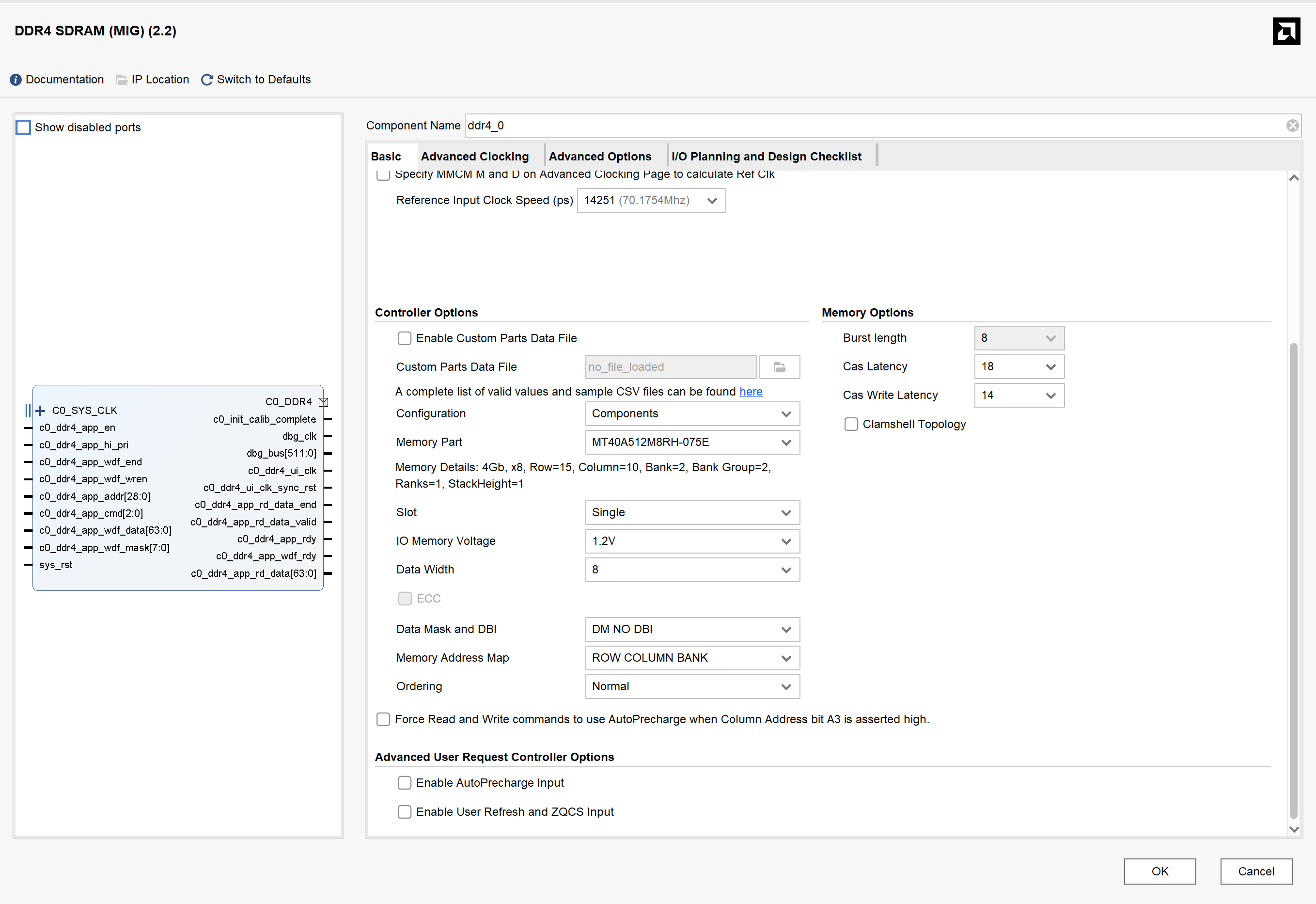The height and width of the screenshot is (904, 1316).
Task: Click Switch to Defaults text
Action: coord(264,80)
